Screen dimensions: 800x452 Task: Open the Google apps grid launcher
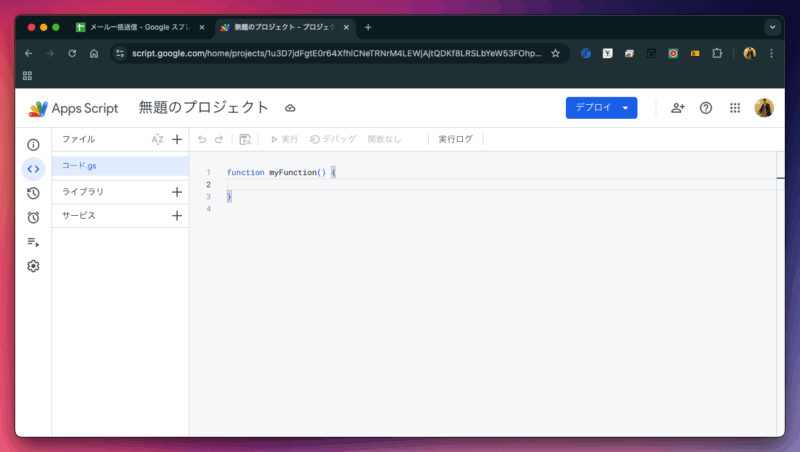click(x=735, y=108)
